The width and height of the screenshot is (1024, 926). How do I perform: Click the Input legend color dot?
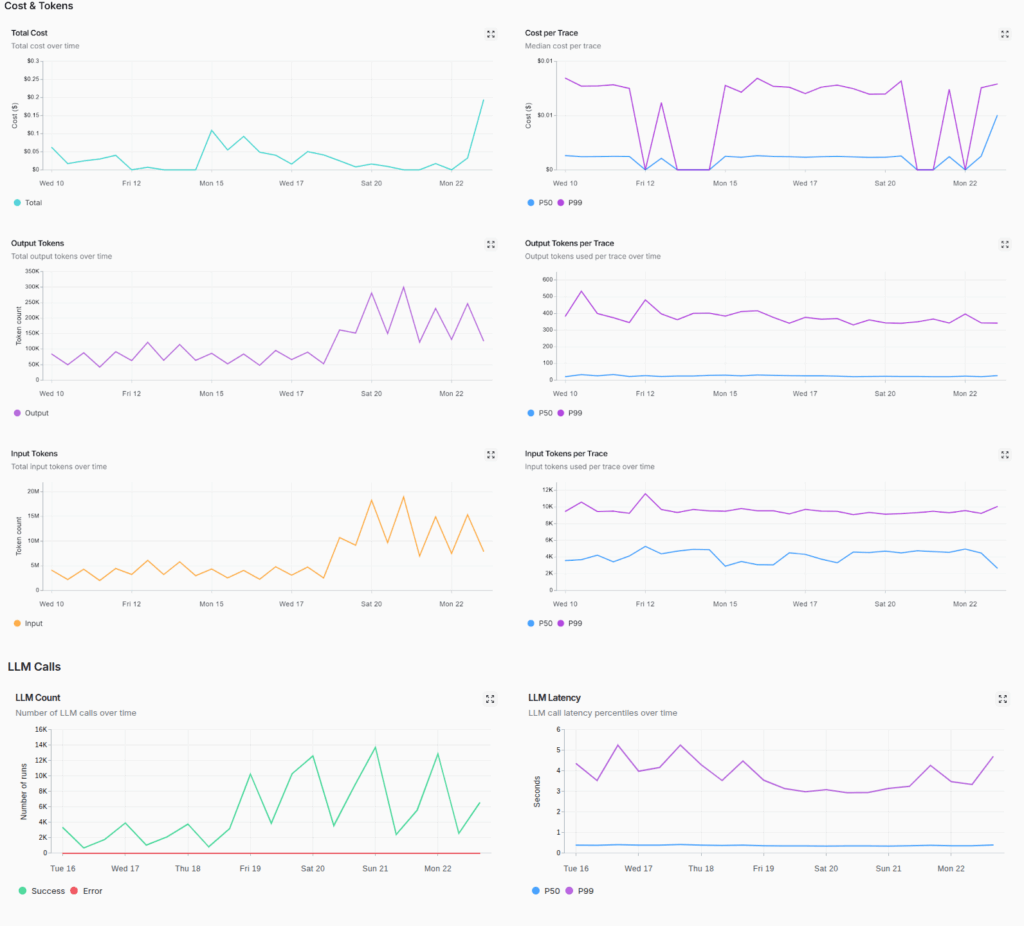(17, 623)
